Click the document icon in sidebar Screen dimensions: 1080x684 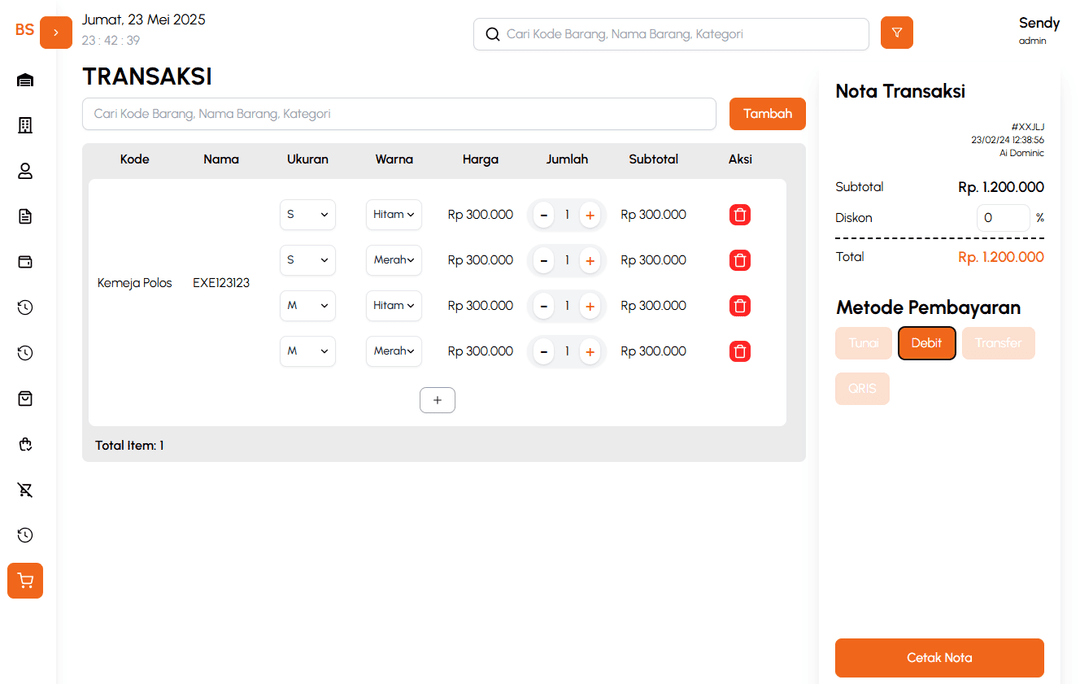point(25,216)
